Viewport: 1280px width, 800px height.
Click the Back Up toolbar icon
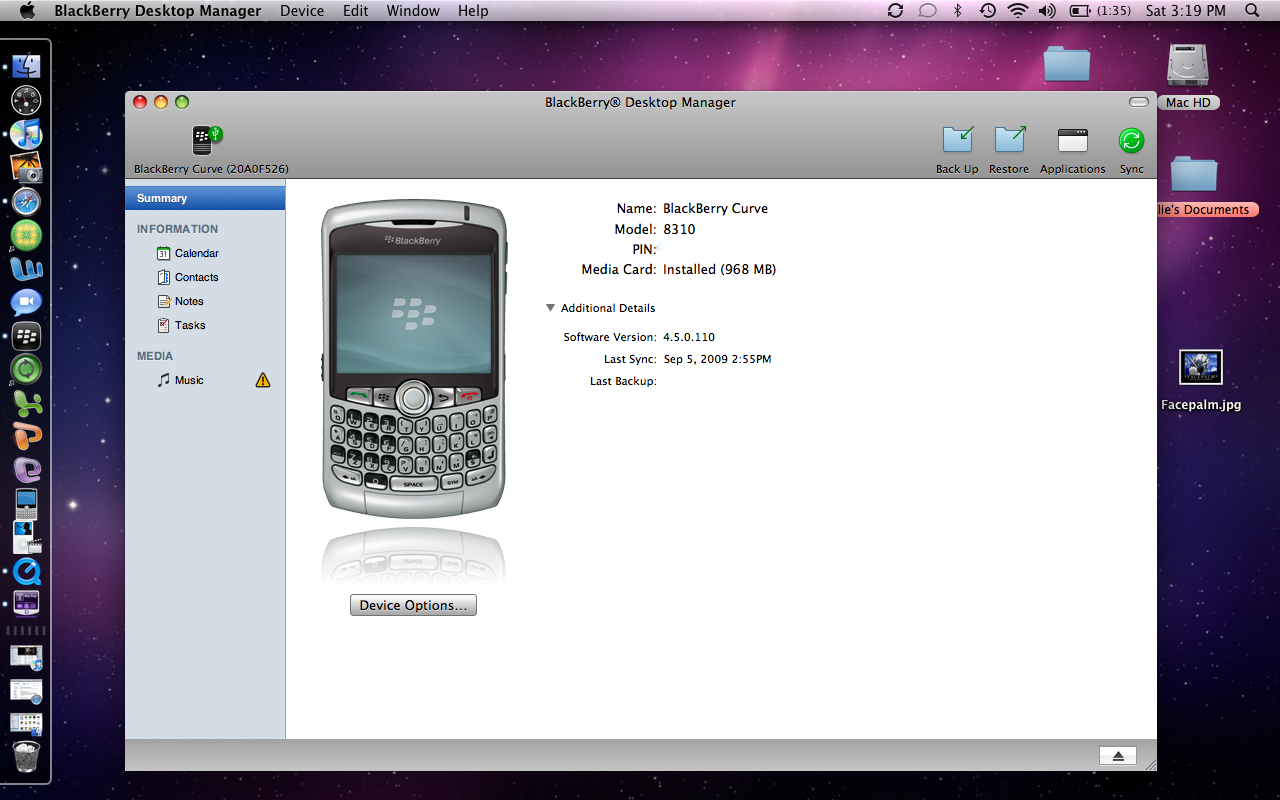pyautogui.click(x=957, y=140)
